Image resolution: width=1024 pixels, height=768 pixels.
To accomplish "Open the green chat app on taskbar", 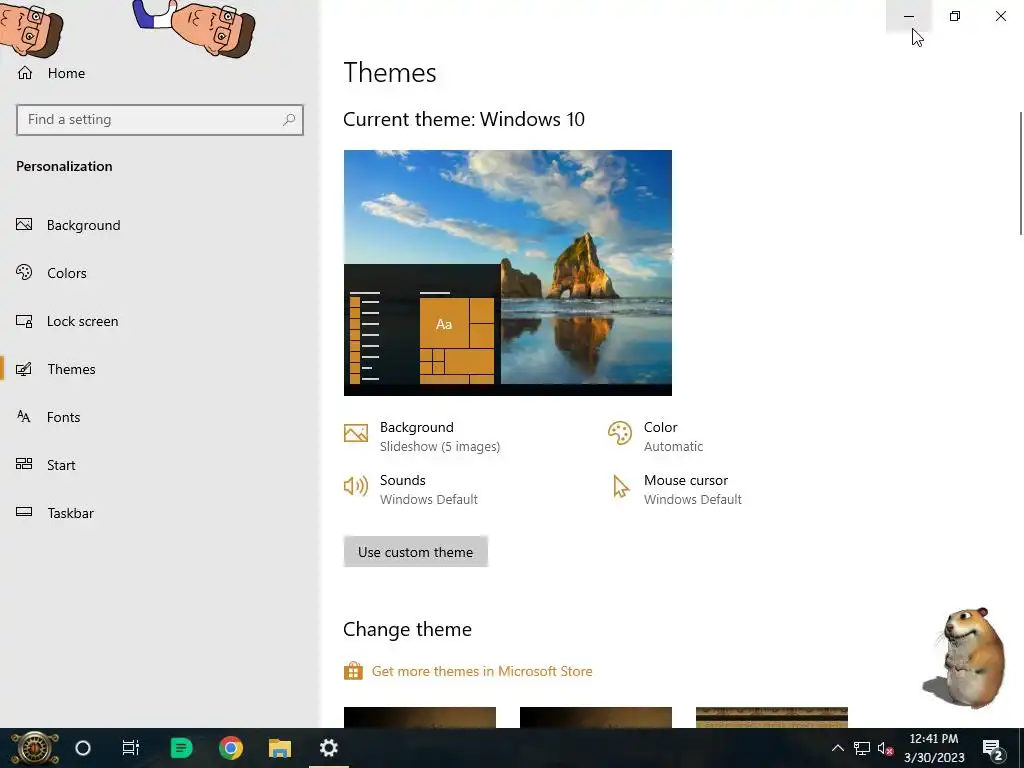I will tap(181, 748).
